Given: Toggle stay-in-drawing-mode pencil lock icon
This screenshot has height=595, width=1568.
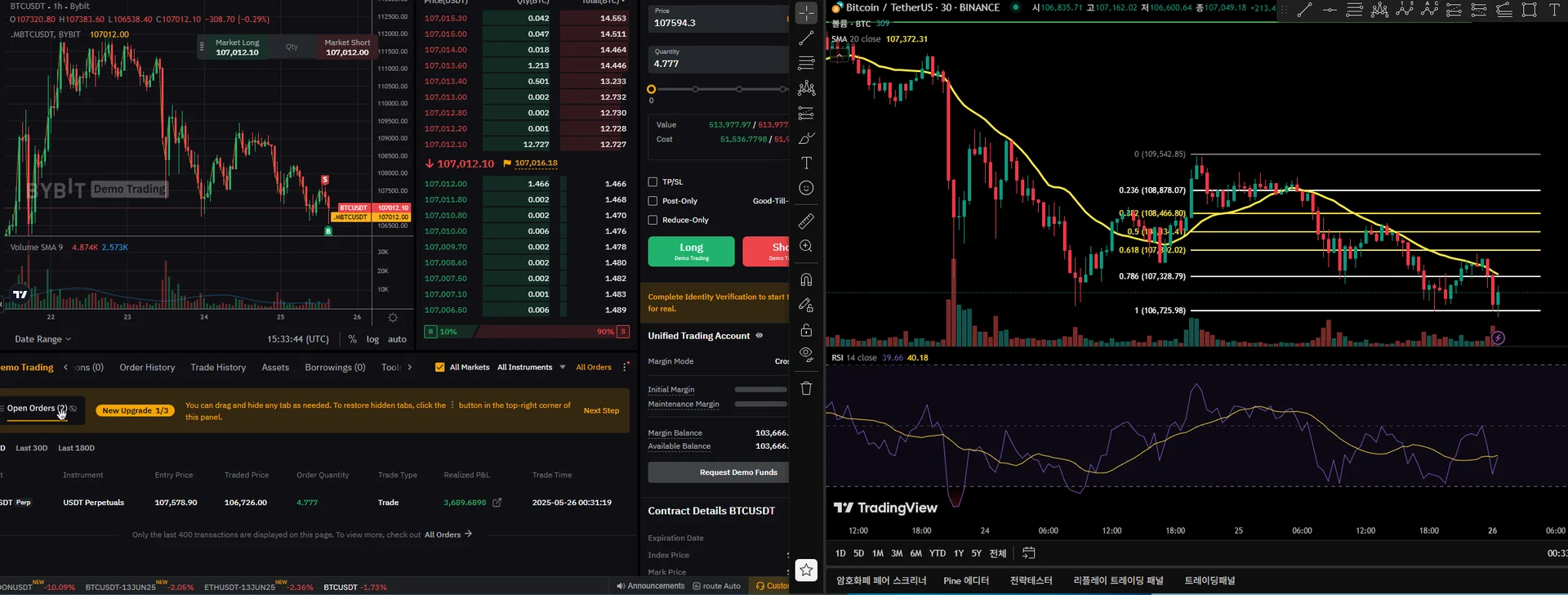Looking at the screenshot, I should [806, 305].
